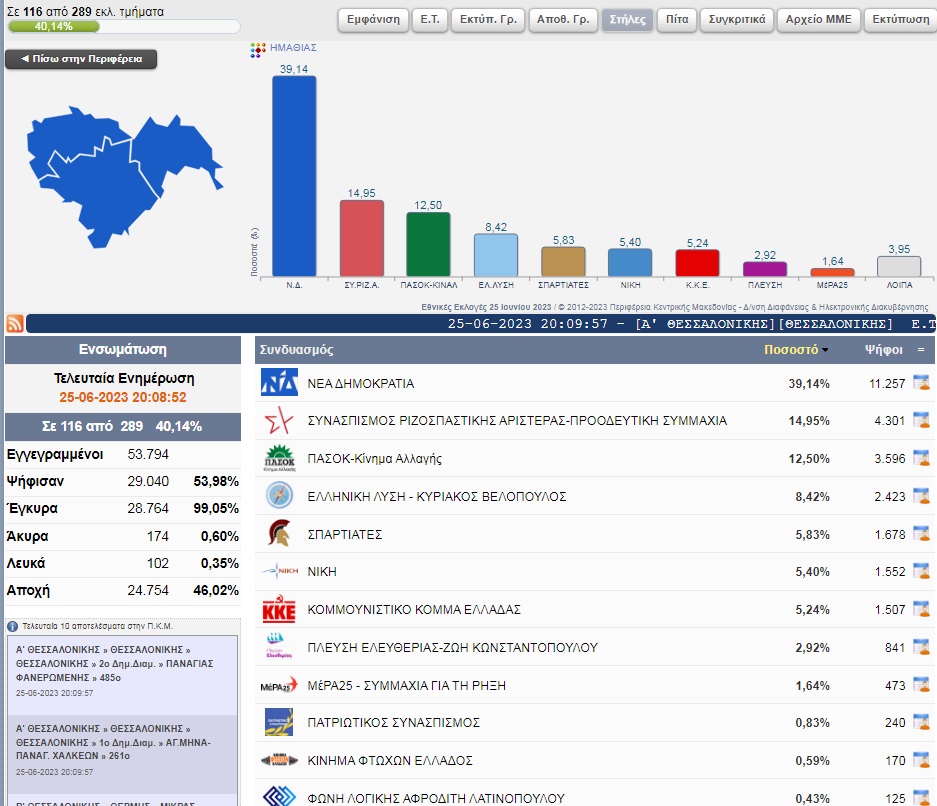Click the ΜέΡΑ25 party logo
Viewport: 937px width, 806px height.
tap(278, 685)
